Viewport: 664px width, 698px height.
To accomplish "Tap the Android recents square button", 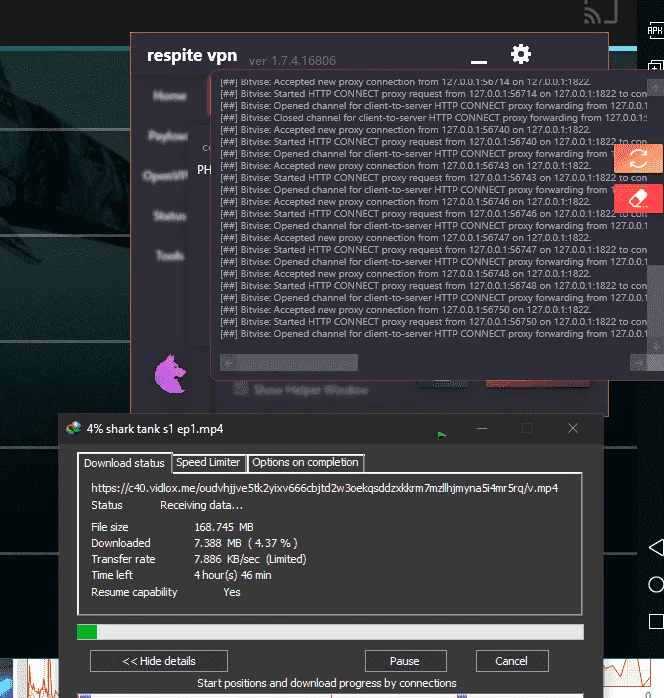I will pyautogui.click(x=656, y=621).
